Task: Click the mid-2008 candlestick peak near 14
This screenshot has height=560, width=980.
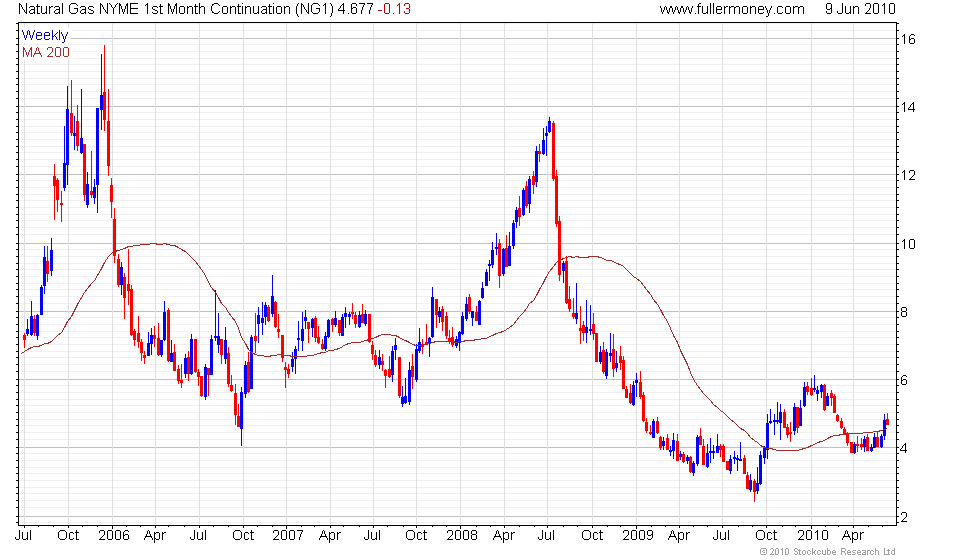Action: pyautogui.click(x=549, y=120)
